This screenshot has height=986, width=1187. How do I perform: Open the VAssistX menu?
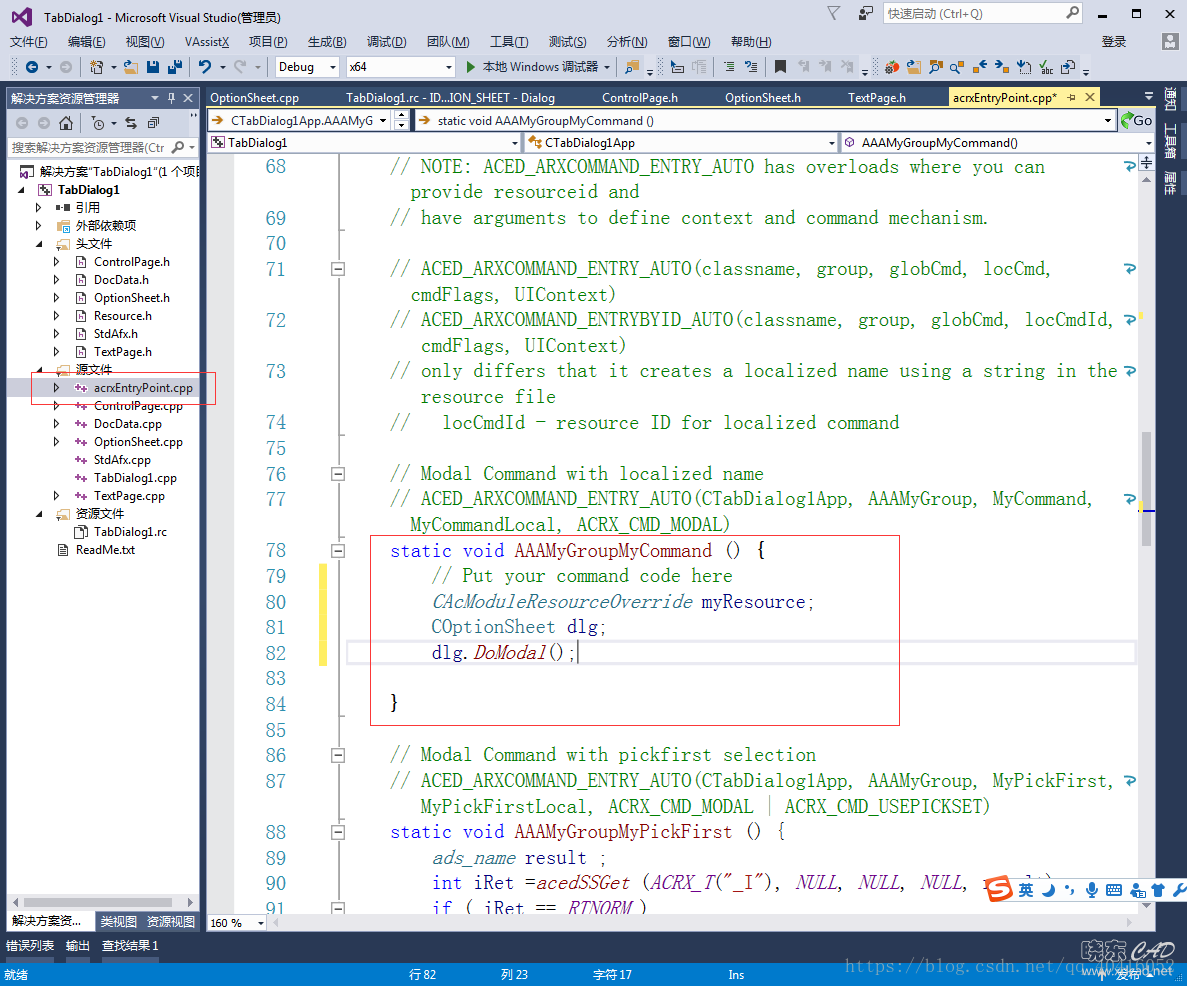point(207,42)
